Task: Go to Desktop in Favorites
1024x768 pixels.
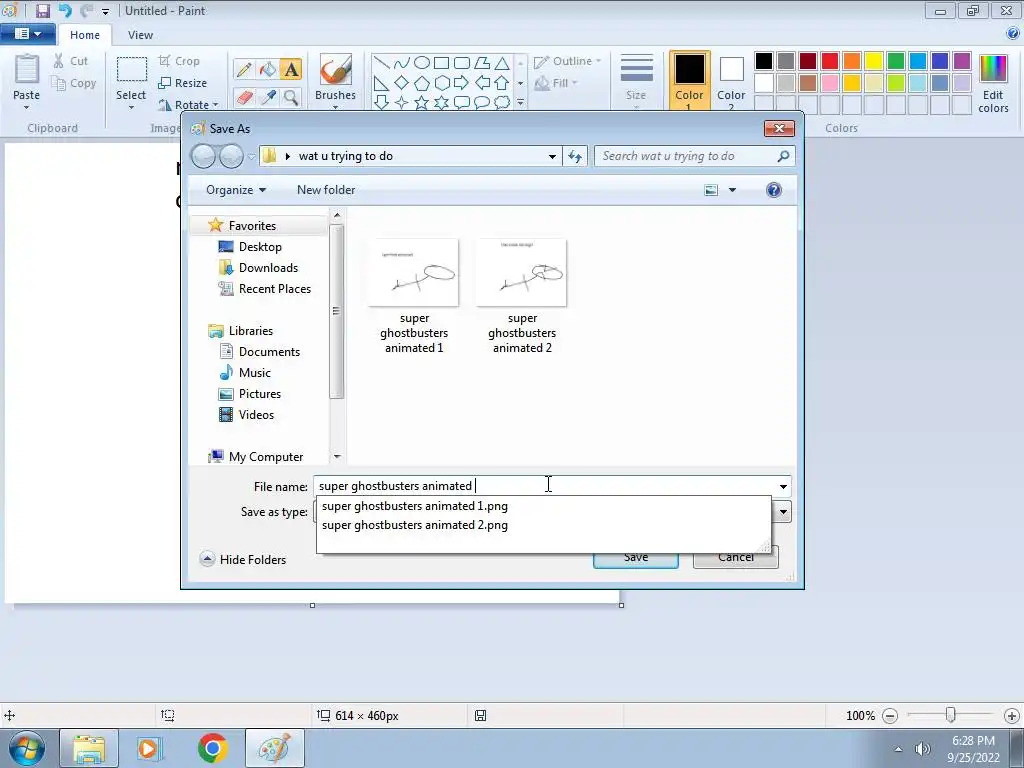Action: pyautogui.click(x=260, y=247)
